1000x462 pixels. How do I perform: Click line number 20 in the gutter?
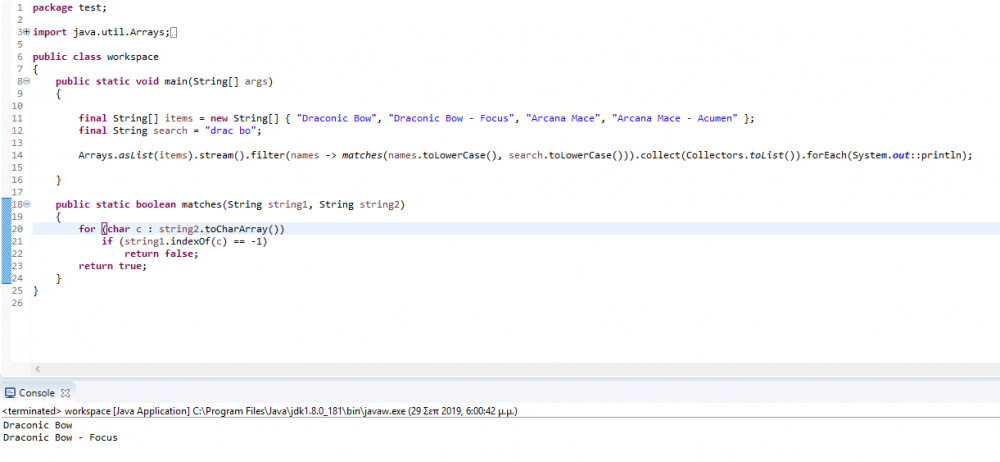(17, 229)
